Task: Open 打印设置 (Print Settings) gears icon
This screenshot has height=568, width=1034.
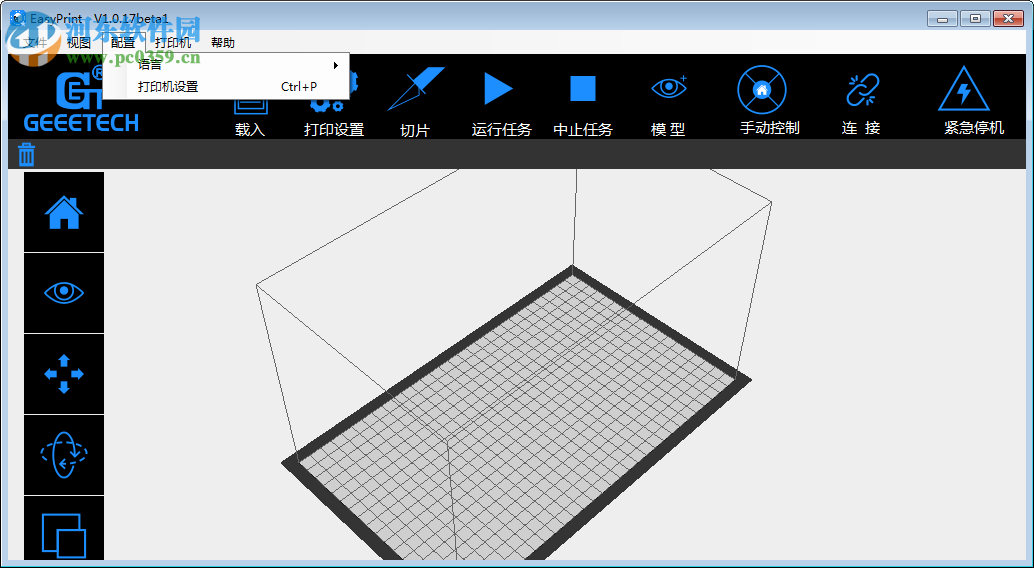Action: click(335, 92)
